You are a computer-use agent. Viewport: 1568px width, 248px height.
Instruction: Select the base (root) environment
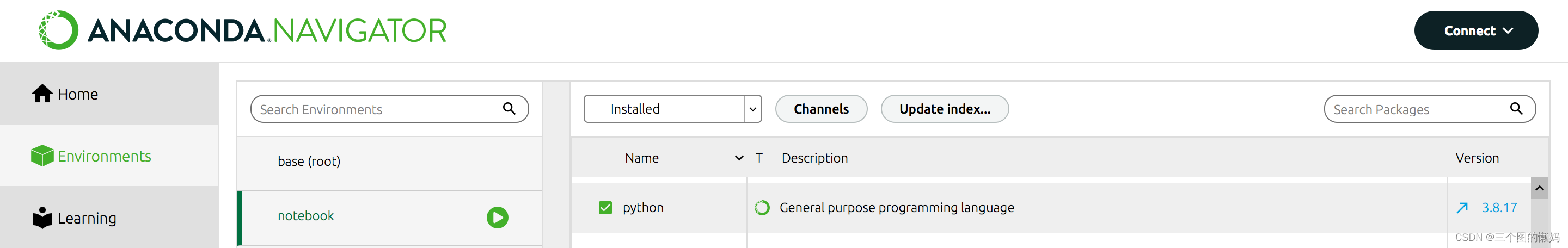pyautogui.click(x=309, y=161)
